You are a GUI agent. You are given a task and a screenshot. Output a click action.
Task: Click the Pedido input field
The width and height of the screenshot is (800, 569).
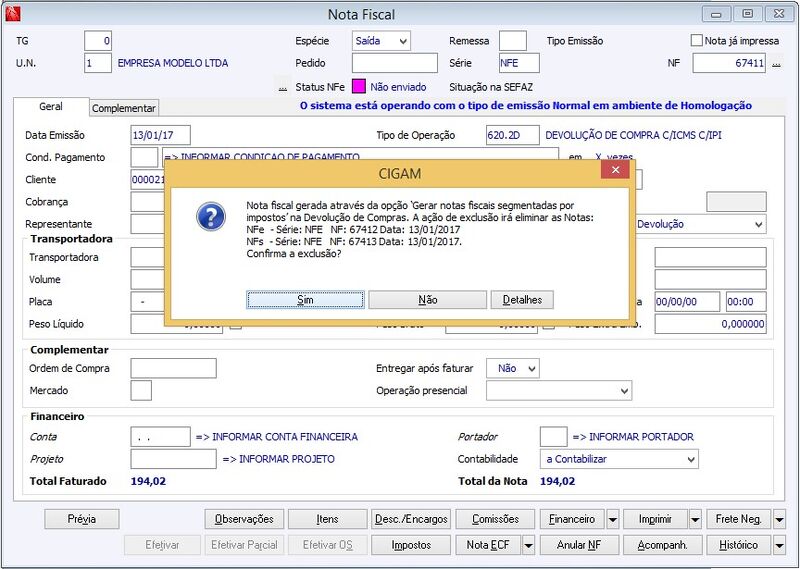point(394,63)
